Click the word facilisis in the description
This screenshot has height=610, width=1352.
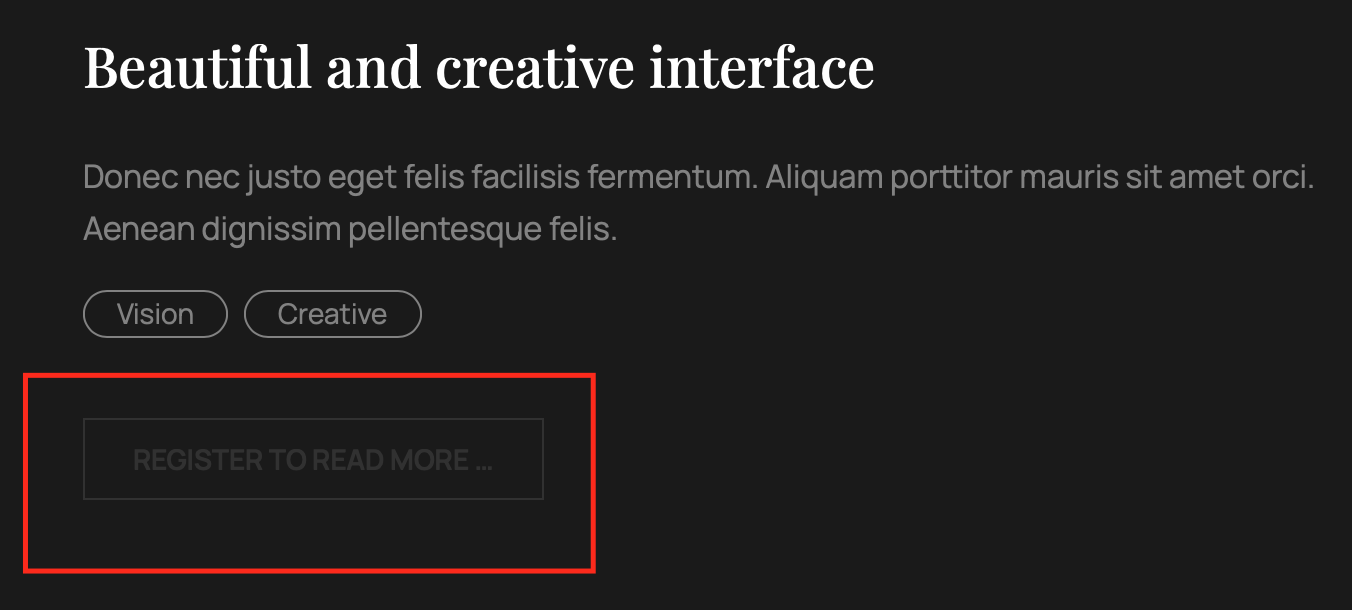(525, 178)
